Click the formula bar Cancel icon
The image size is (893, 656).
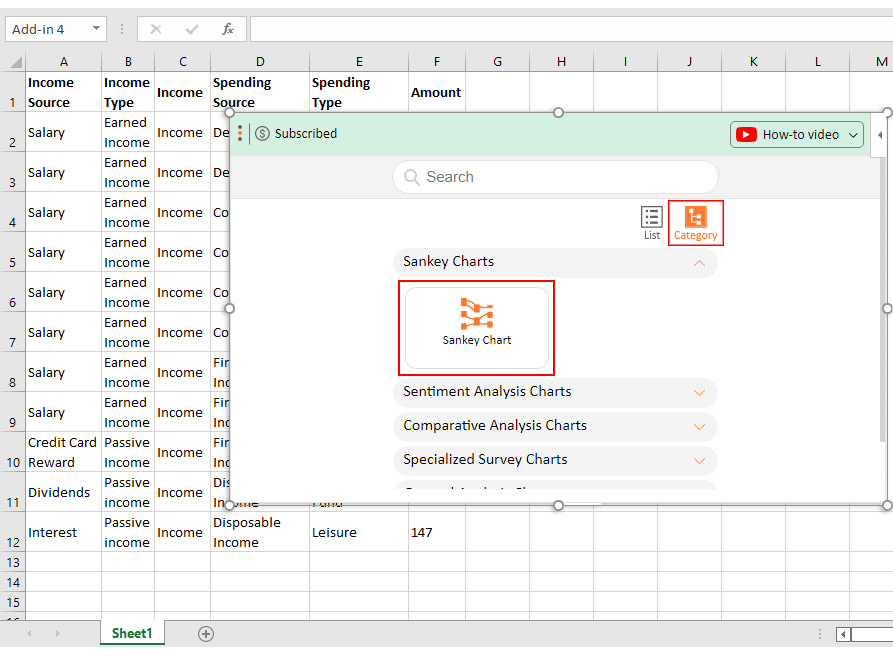click(155, 29)
